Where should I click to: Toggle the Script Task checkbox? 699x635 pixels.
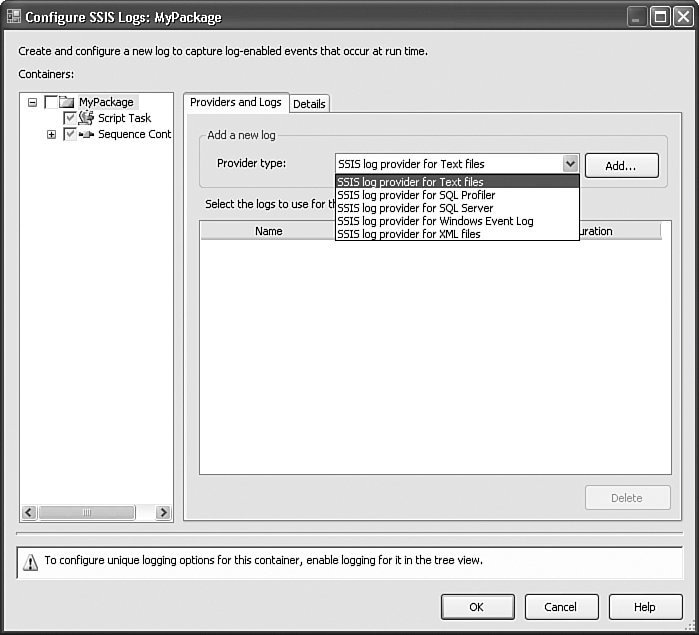tap(70, 118)
